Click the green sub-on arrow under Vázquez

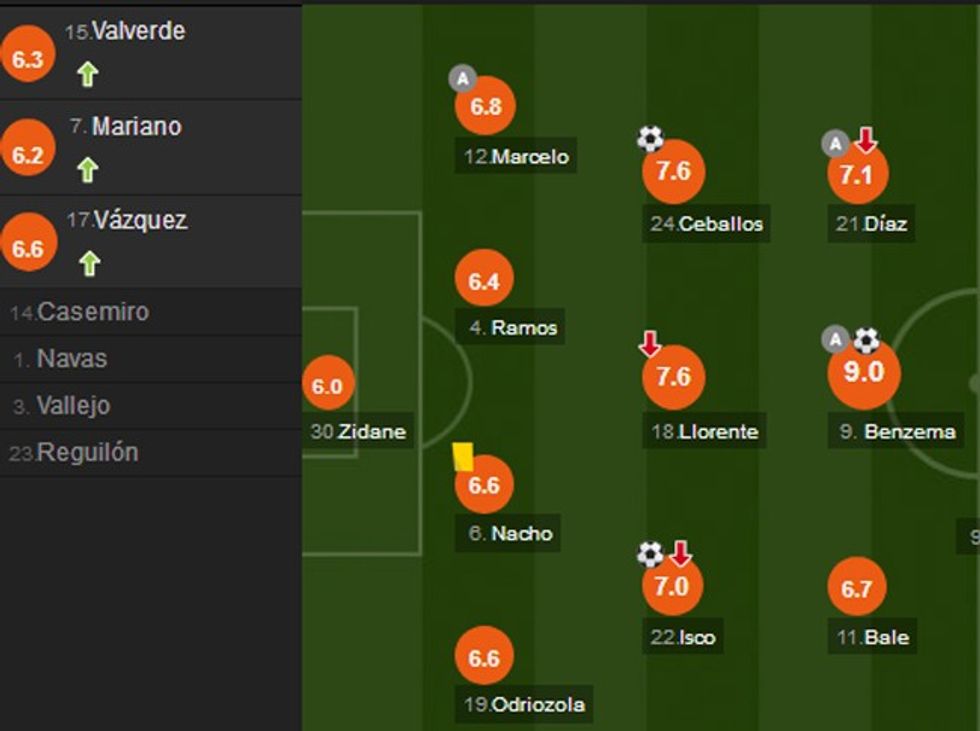[89, 263]
